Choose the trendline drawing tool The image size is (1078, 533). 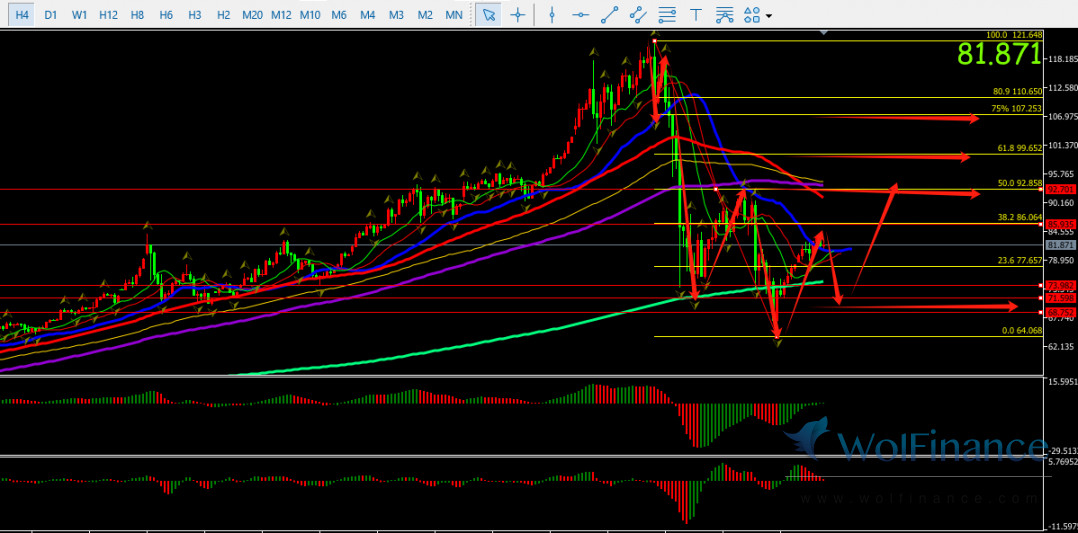(609, 15)
